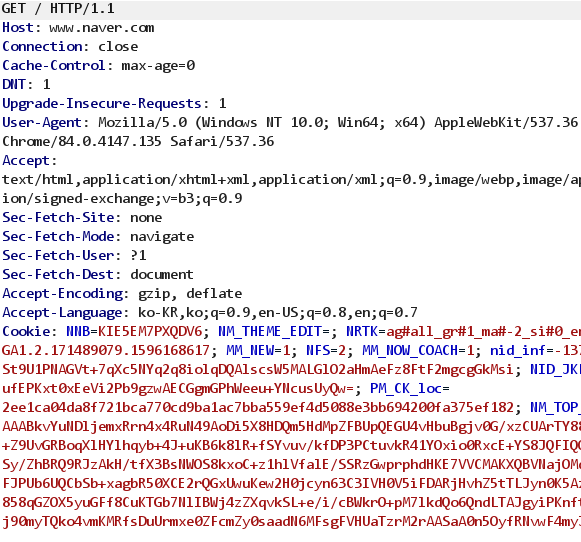581x542 pixels.
Task: Click the GA1.2.171489079.1596168617 value
Action: [x=106, y=350]
